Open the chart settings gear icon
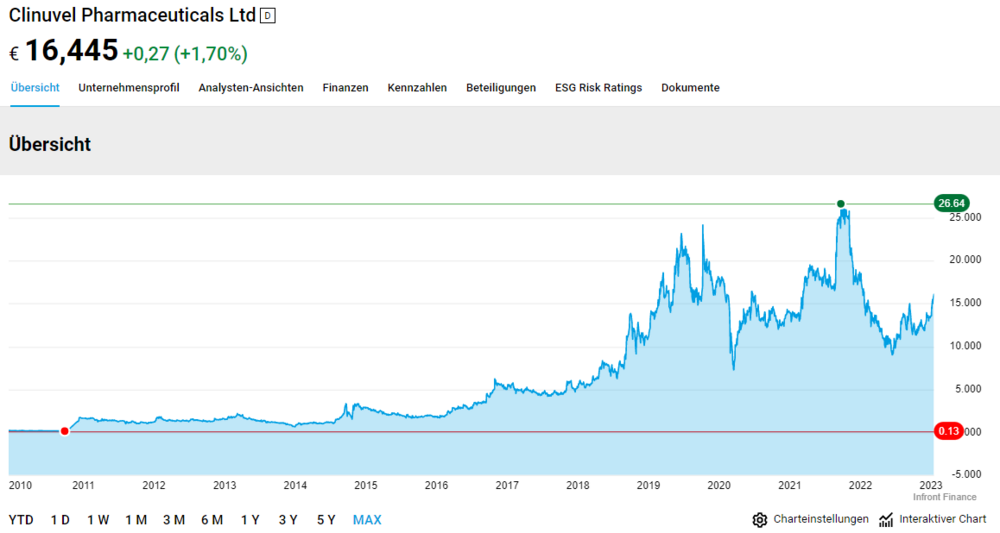 (x=760, y=520)
